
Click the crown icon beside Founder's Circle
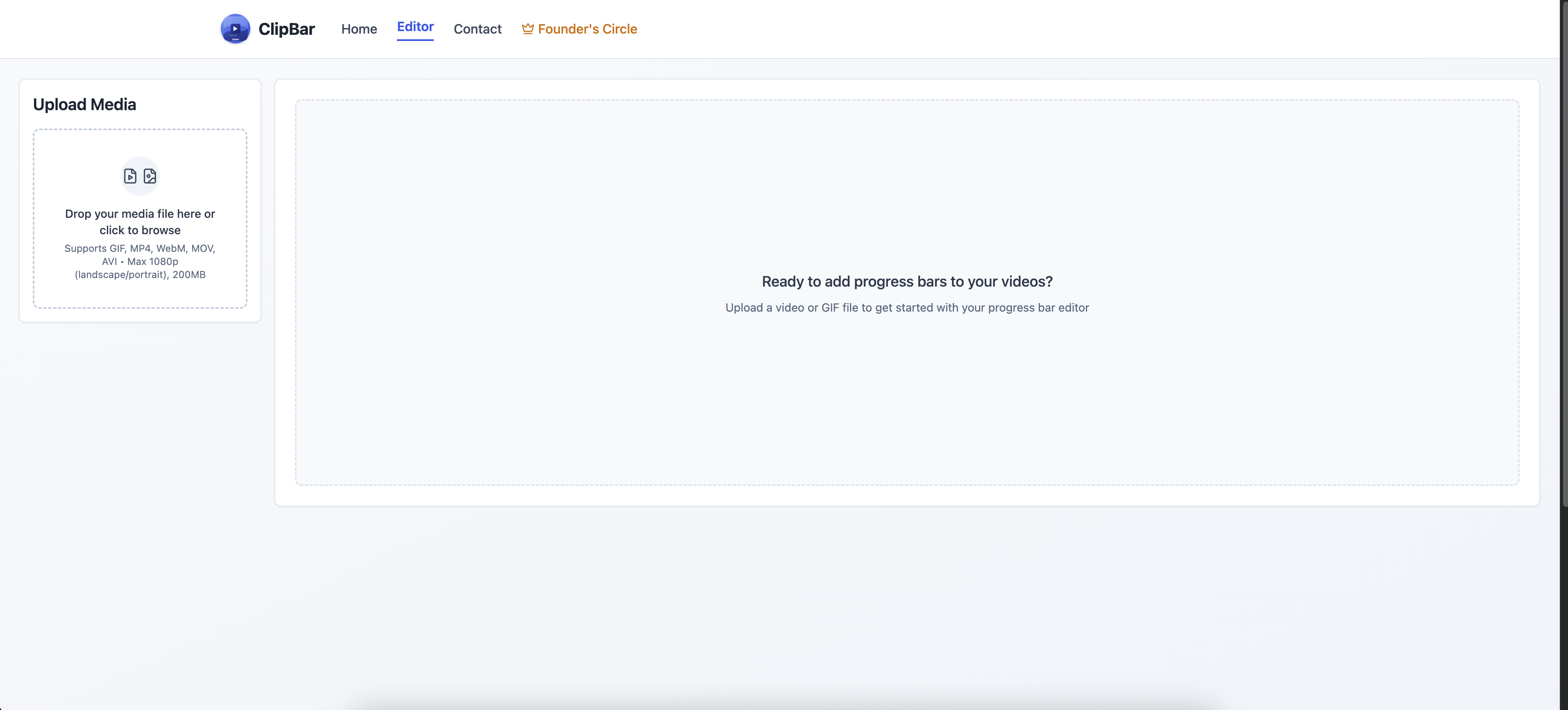click(x=527, y=29)
